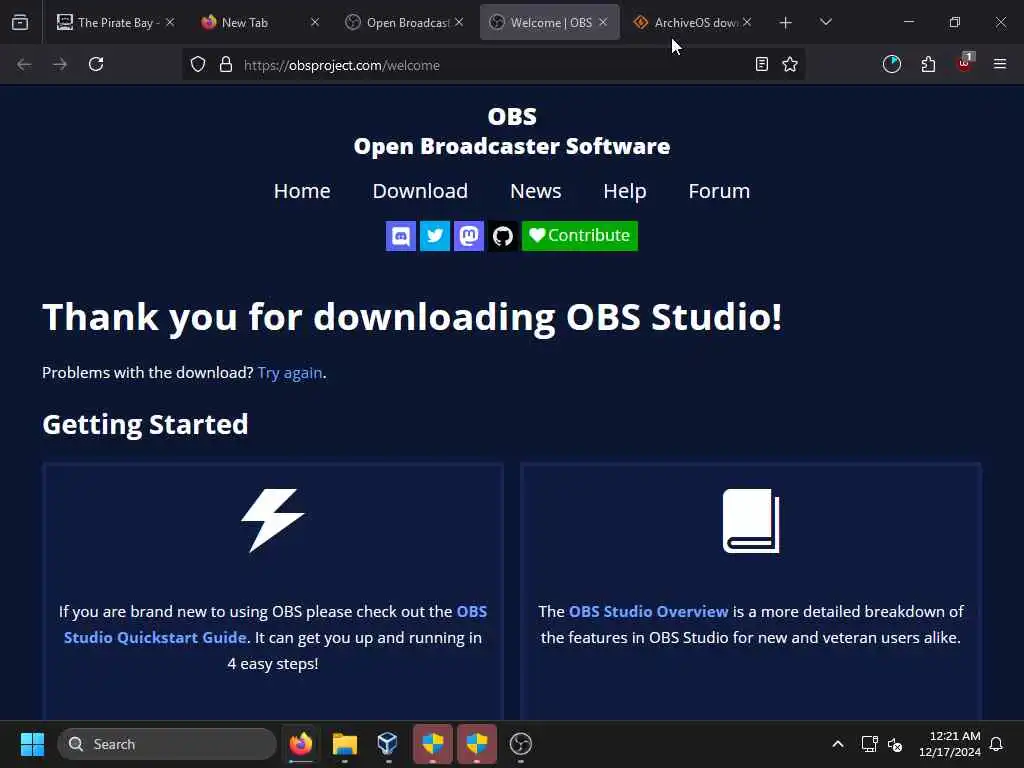Open the network status tray icon

pos(869,744)
